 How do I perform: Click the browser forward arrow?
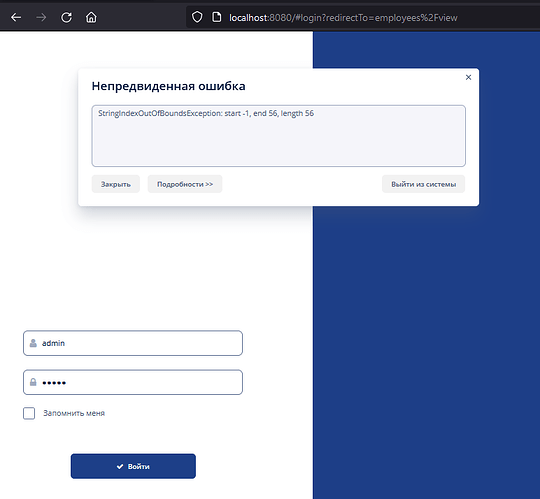[41, 17]
